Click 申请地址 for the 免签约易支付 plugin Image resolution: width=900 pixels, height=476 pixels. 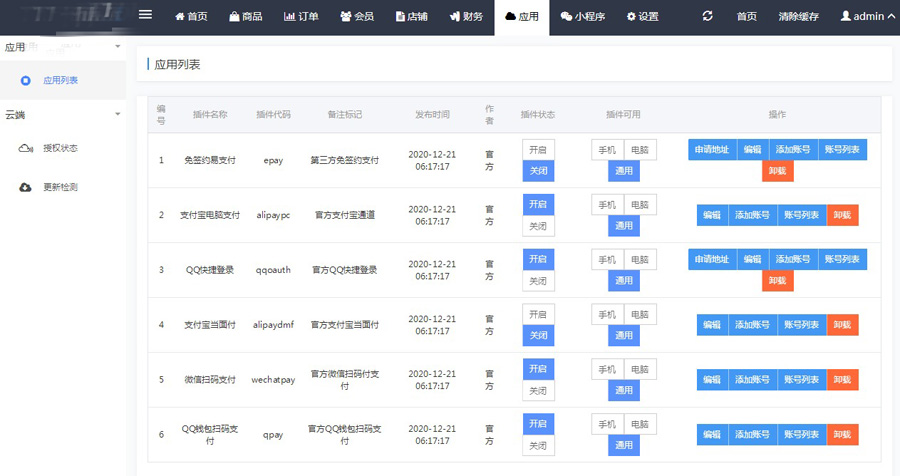coord(712,150)
